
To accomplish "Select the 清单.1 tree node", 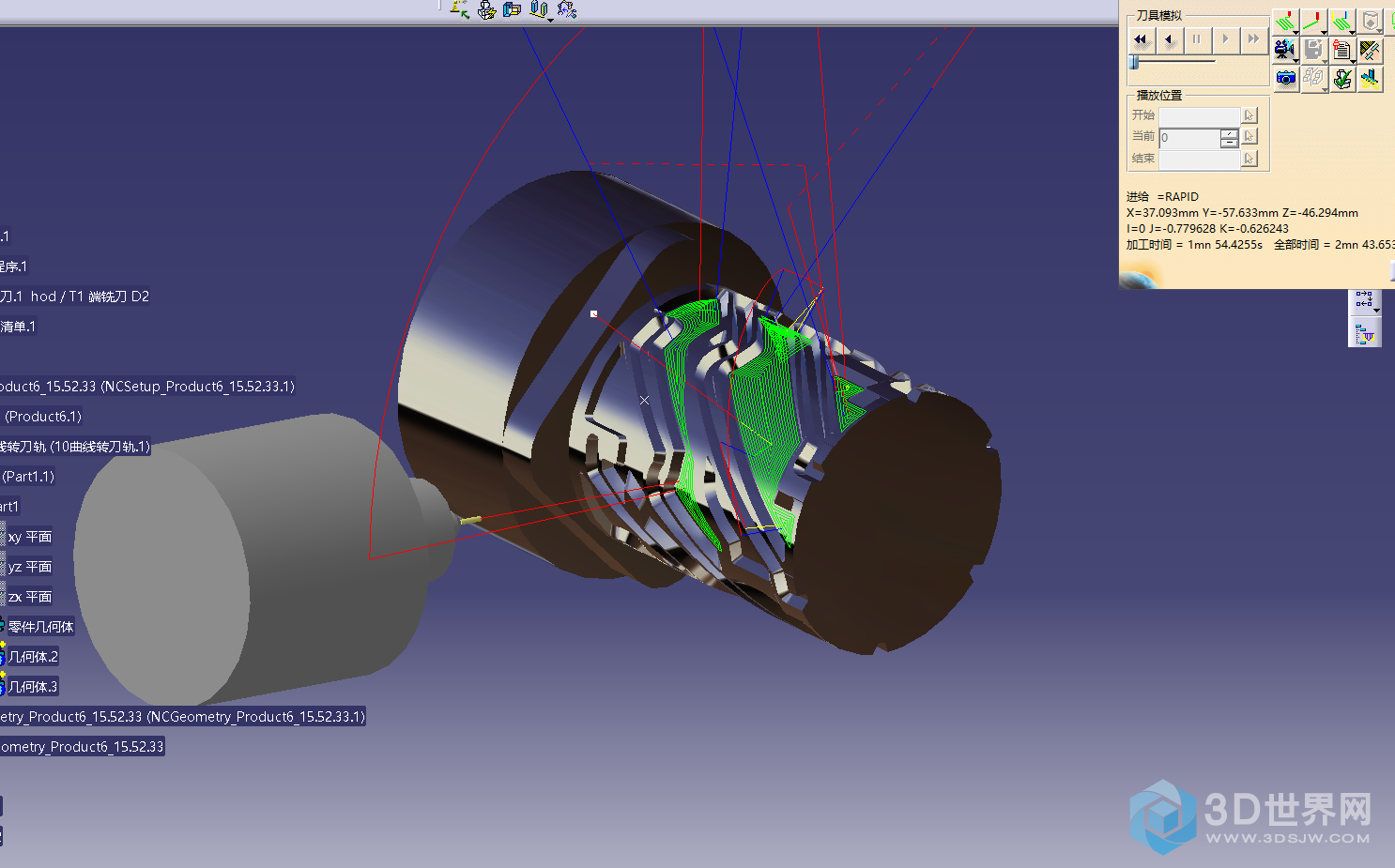I will tap(18, 327).
